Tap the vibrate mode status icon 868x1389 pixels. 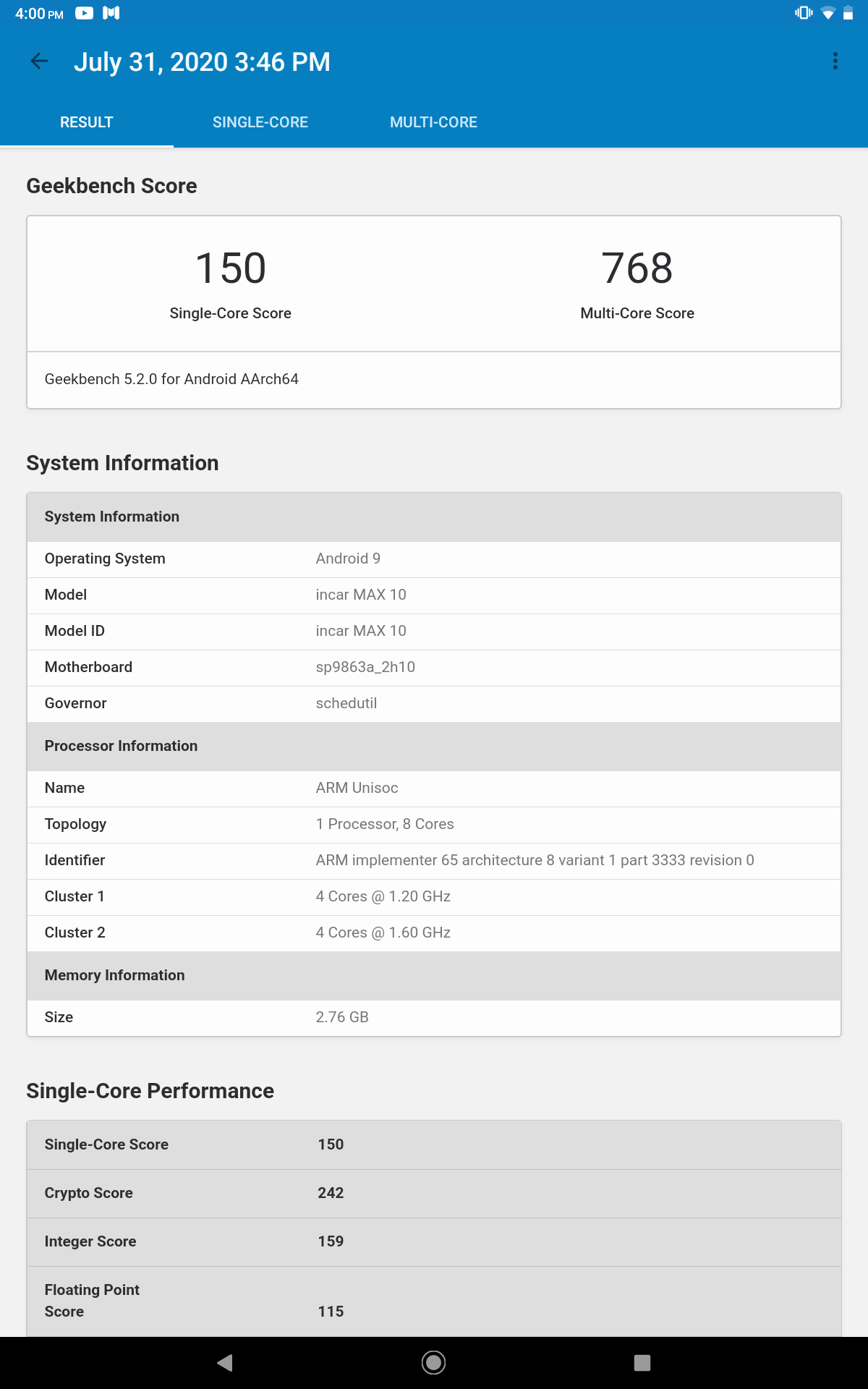pos(804,13)
